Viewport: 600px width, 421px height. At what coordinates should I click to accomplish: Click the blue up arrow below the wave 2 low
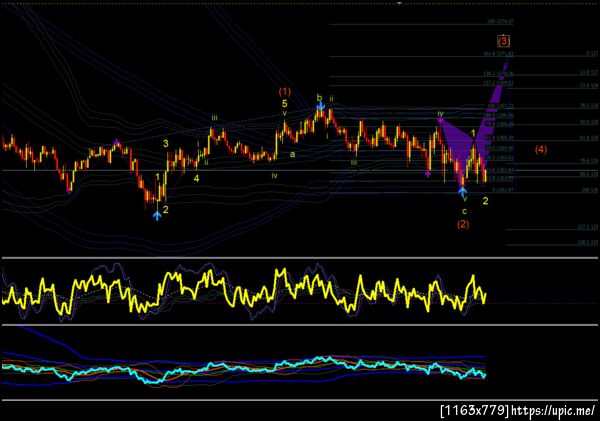click(157, 215)
